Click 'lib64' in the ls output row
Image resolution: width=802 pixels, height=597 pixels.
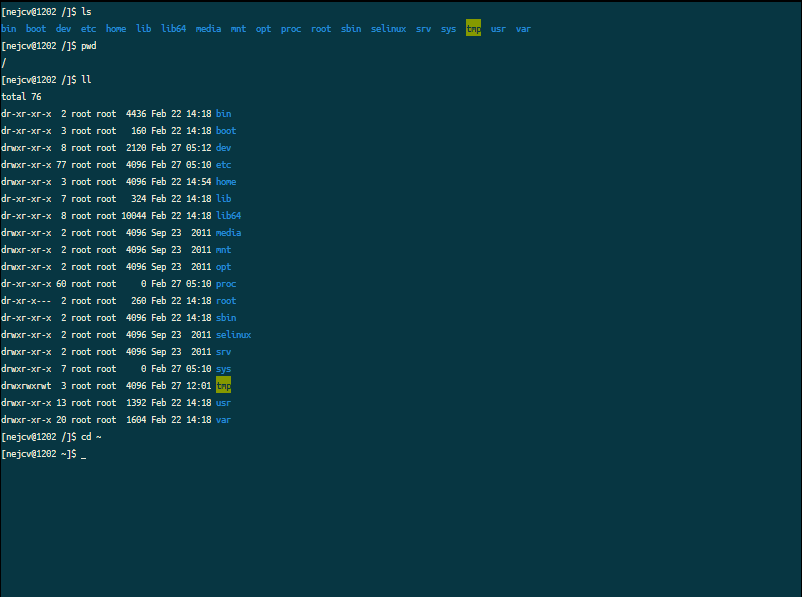coord(173,29)
